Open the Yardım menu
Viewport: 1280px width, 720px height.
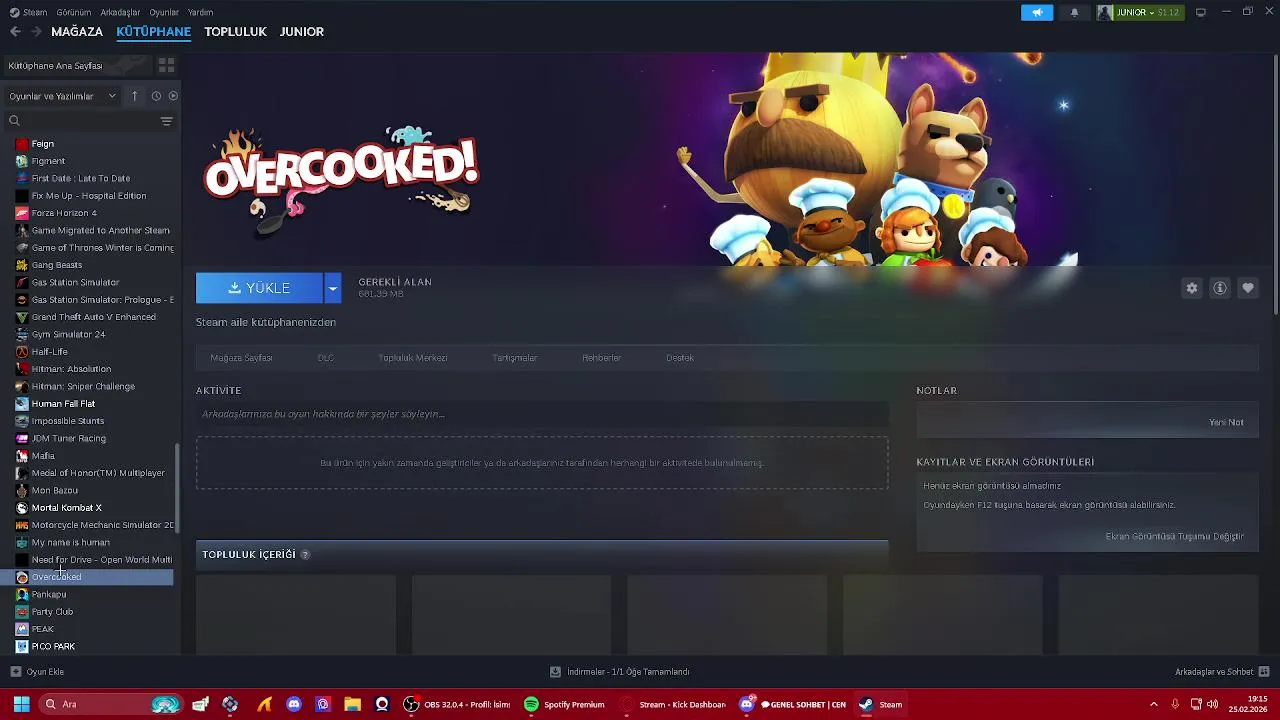pos(200,12)
